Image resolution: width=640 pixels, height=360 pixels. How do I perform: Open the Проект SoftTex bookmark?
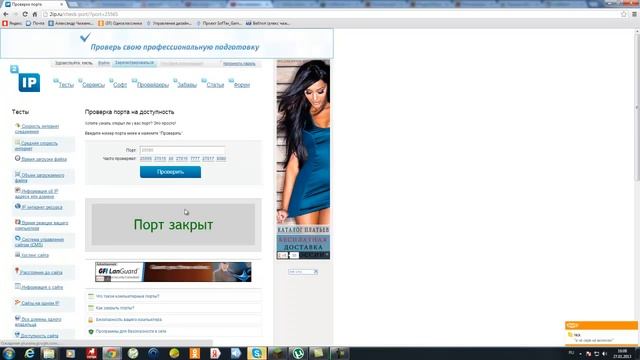(x=219, y=24)
